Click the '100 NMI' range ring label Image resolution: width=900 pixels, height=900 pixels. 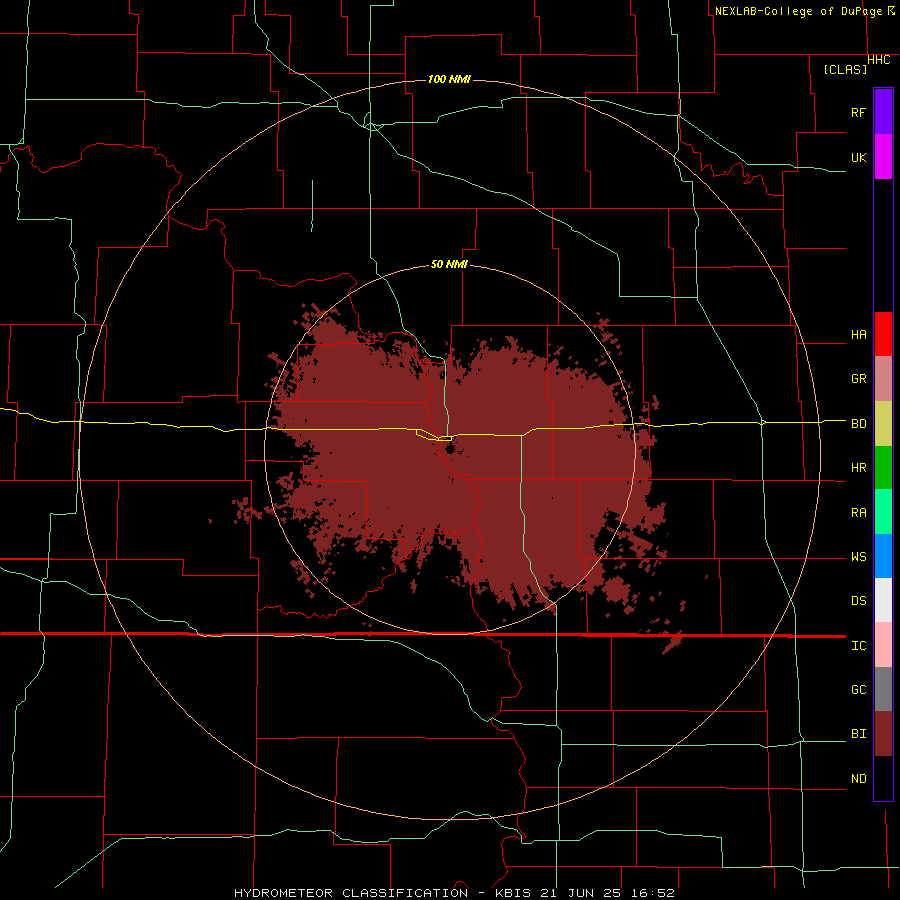[x=449, y=79]
